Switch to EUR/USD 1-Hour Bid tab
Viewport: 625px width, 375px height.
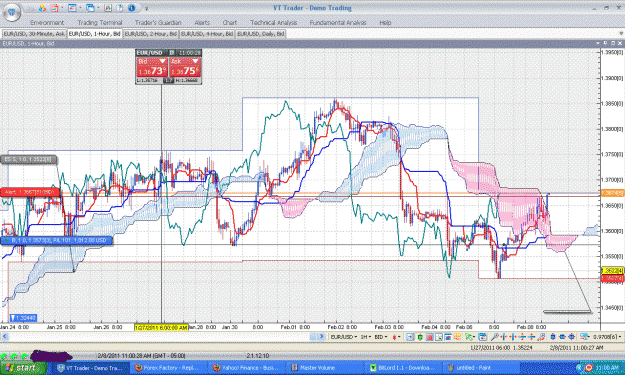pyautogui.click(x=94, y=34)
